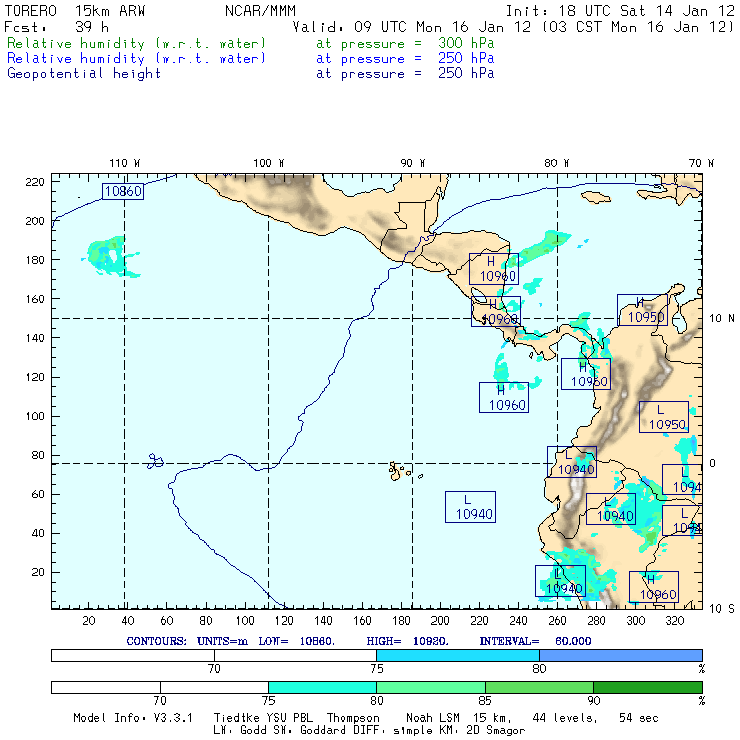The height and width of the screenshot is (740, 740).
Task: Pick the dark green above-90% swatch
Action: 648,687
